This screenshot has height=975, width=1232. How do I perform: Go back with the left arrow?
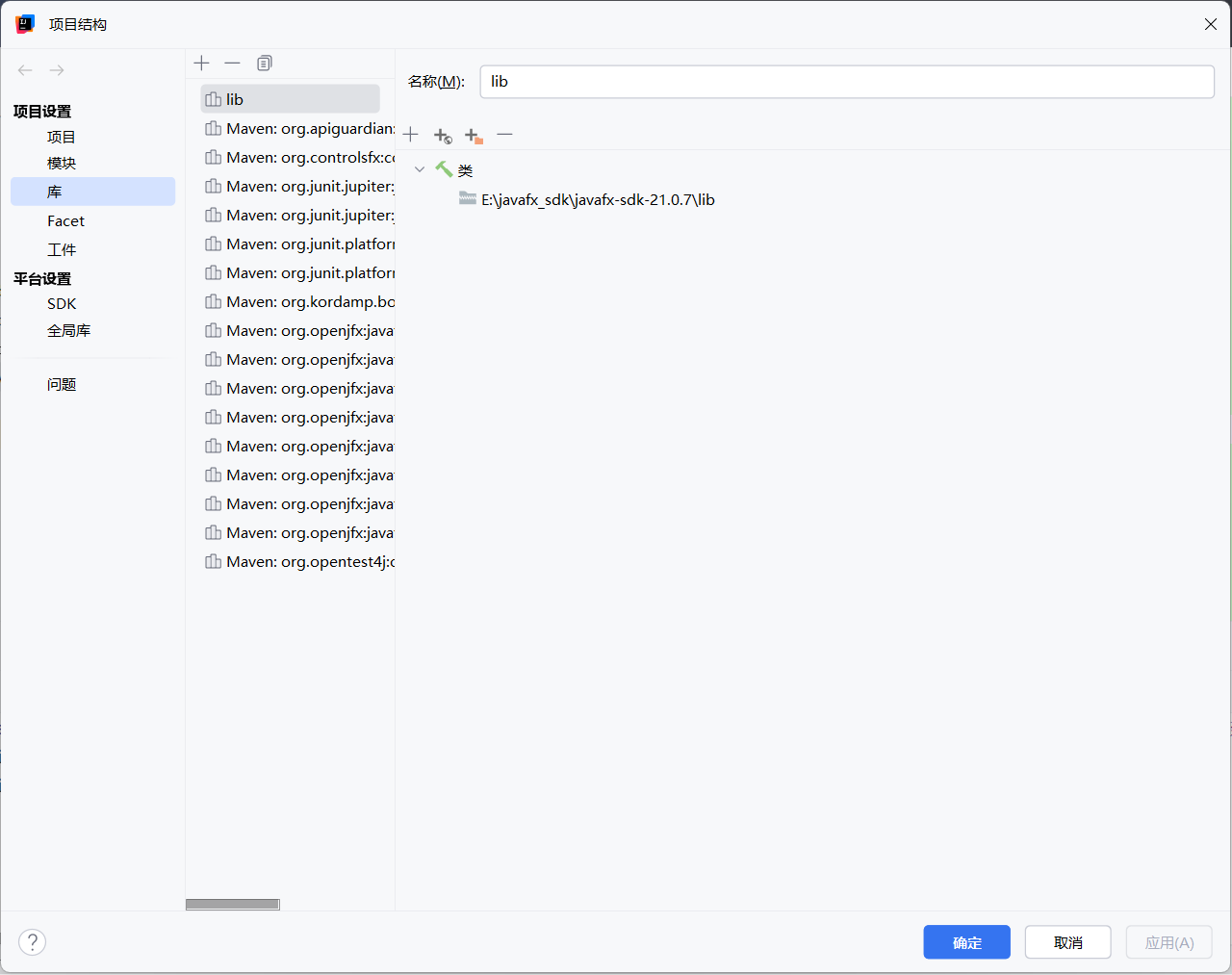[x=25, y=70]
